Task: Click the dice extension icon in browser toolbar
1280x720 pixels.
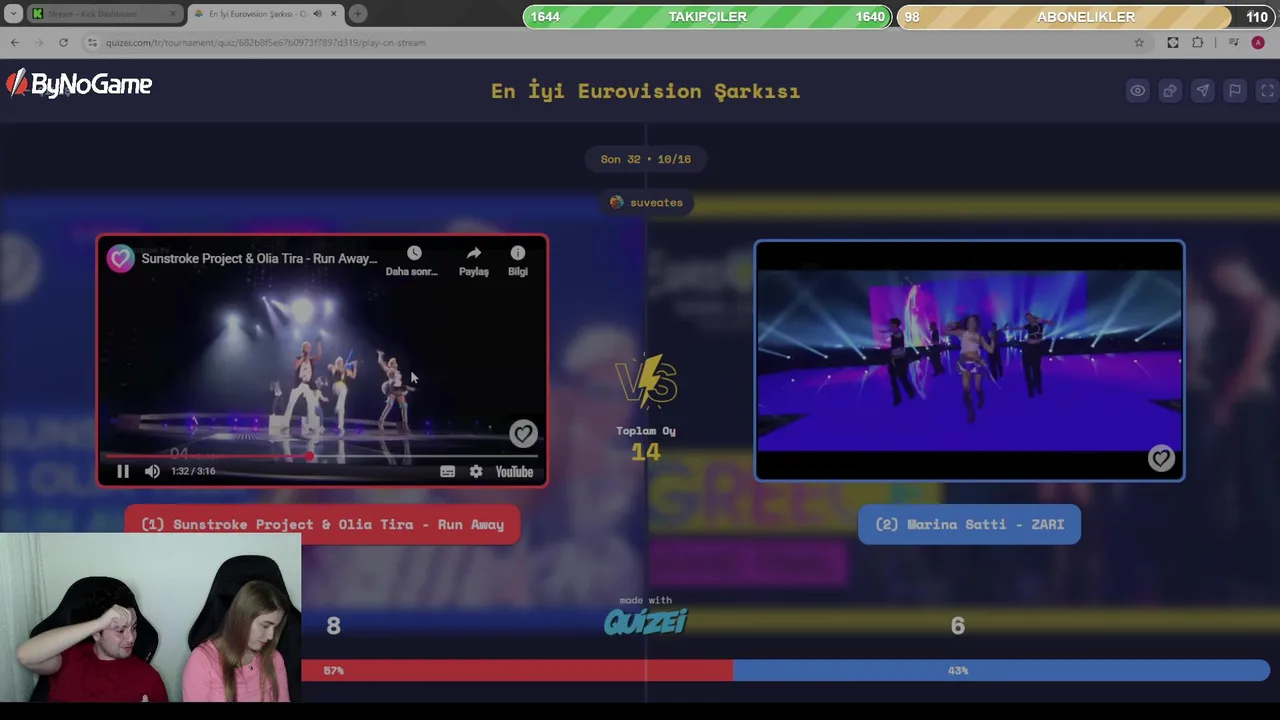Action: 1173,42
